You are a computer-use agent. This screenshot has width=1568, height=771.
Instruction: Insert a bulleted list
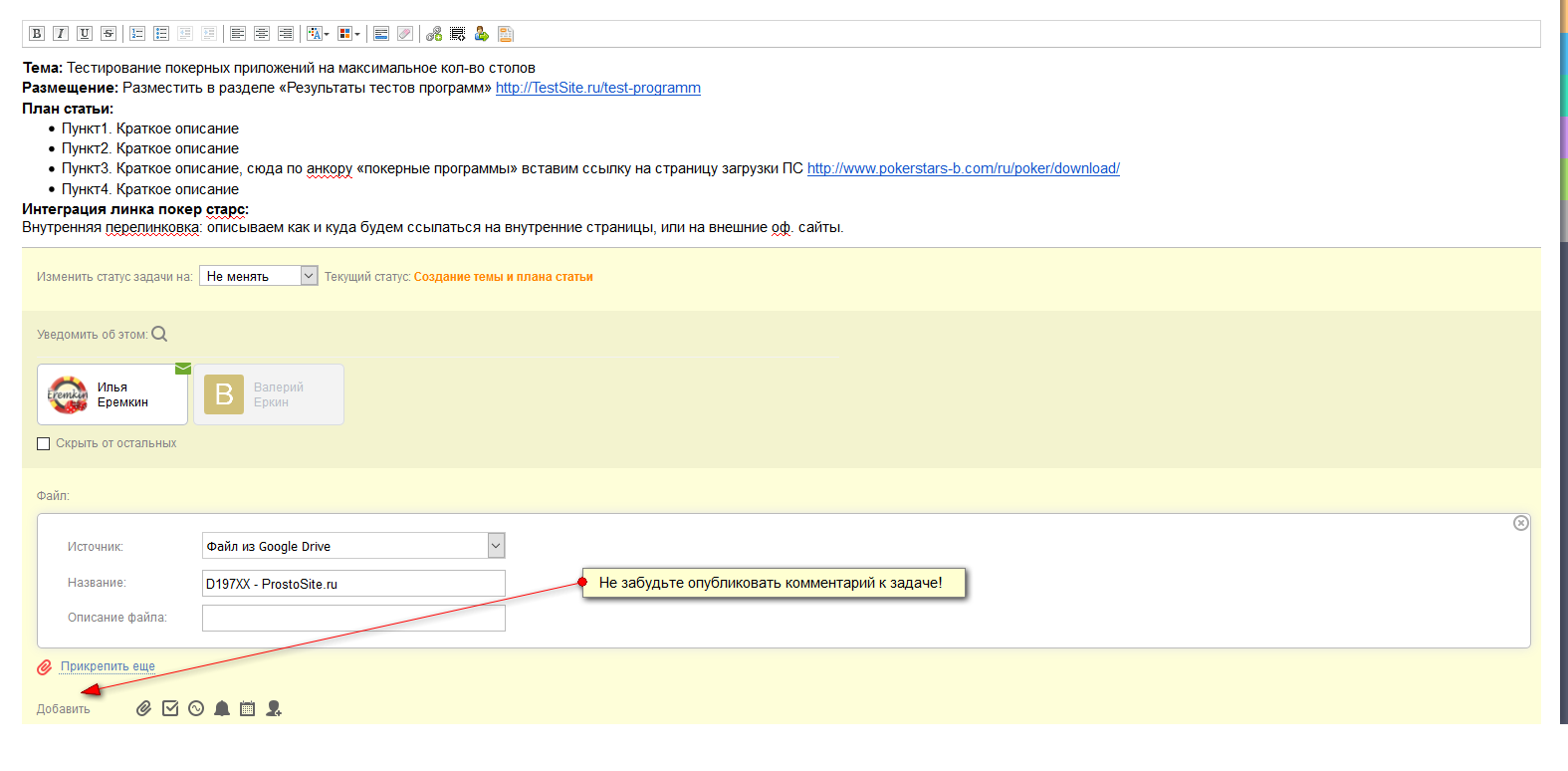pos(161,34)
